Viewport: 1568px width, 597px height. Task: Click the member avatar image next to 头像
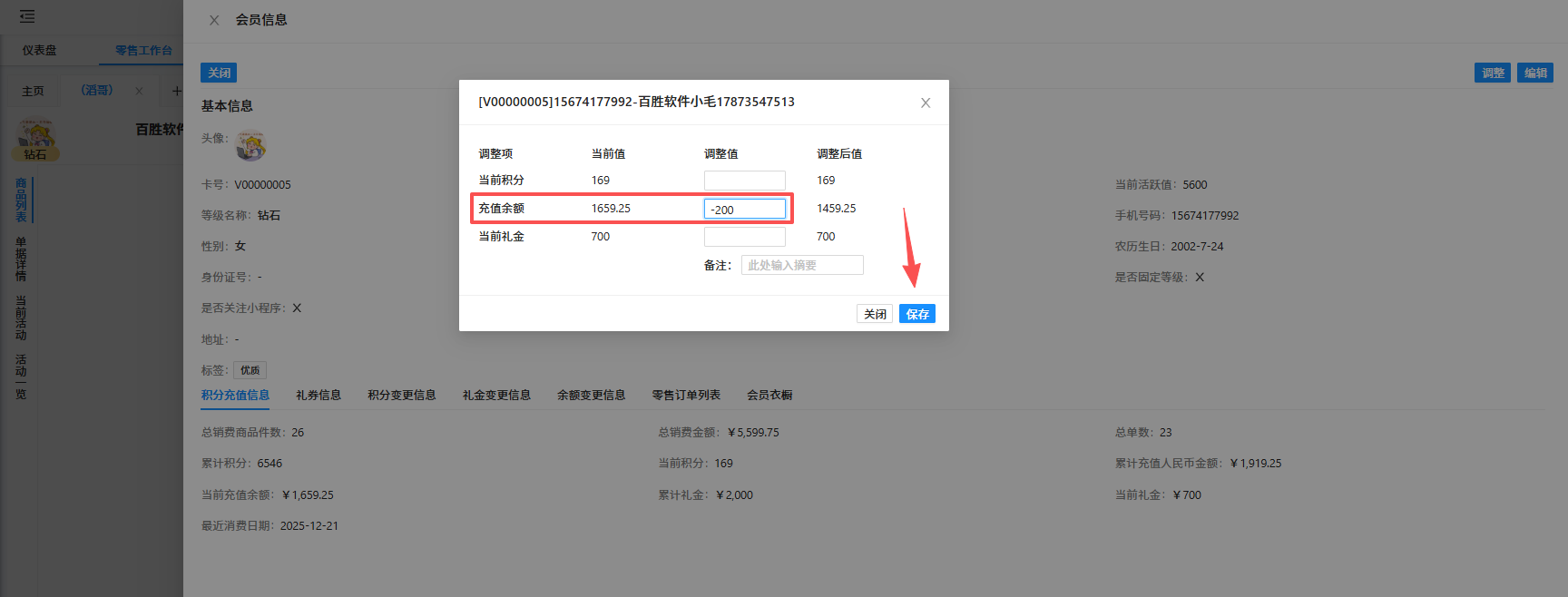coord(250,145)
